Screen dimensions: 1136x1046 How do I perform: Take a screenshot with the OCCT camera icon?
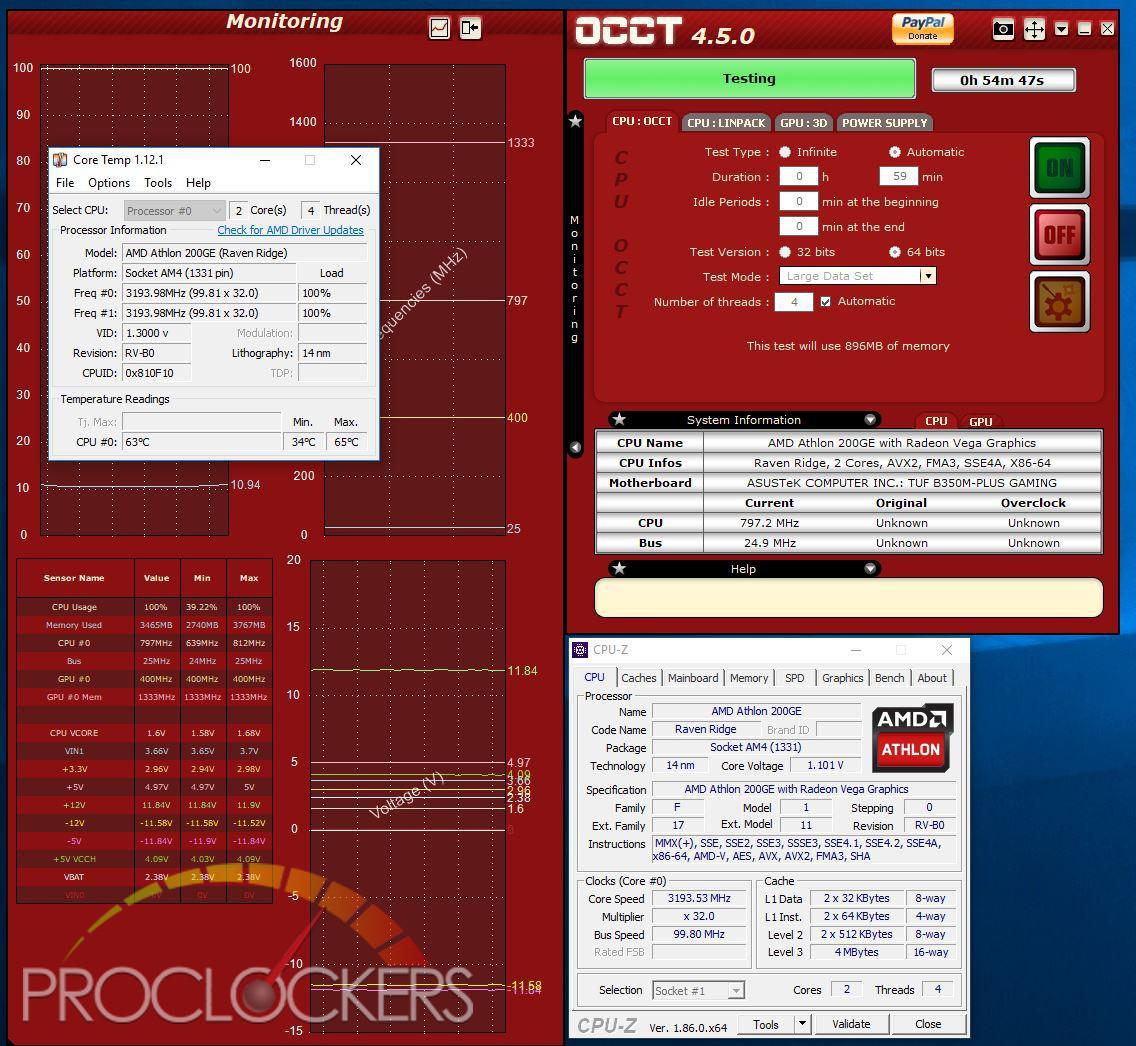click(1003, 30)
